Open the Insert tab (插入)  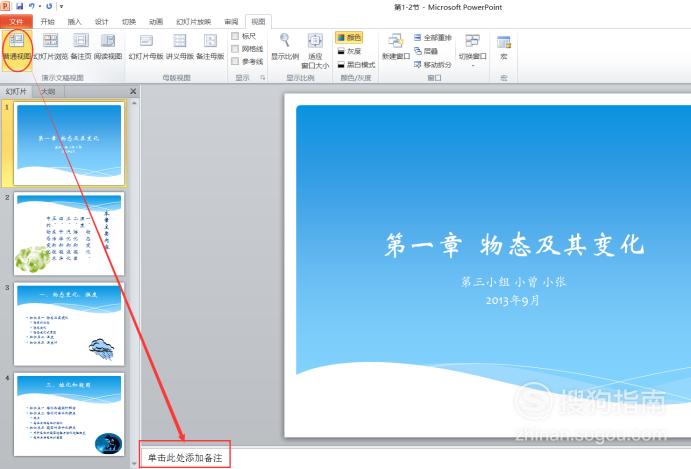point(74,22)
